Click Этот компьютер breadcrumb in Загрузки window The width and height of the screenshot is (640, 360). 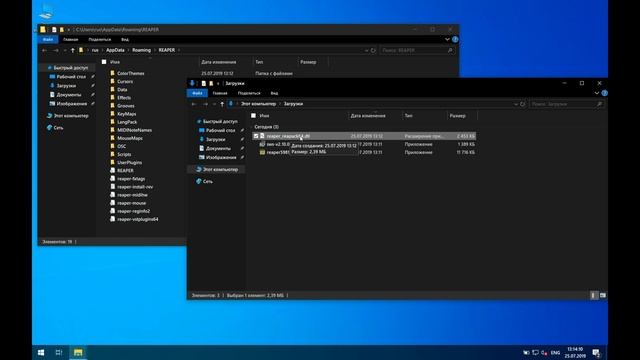tap(258, 104)
